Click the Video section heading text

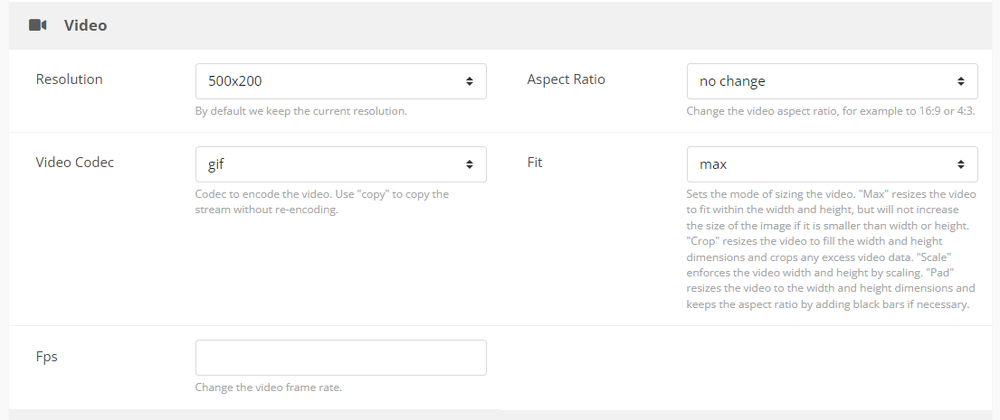(x=85, y=25)
